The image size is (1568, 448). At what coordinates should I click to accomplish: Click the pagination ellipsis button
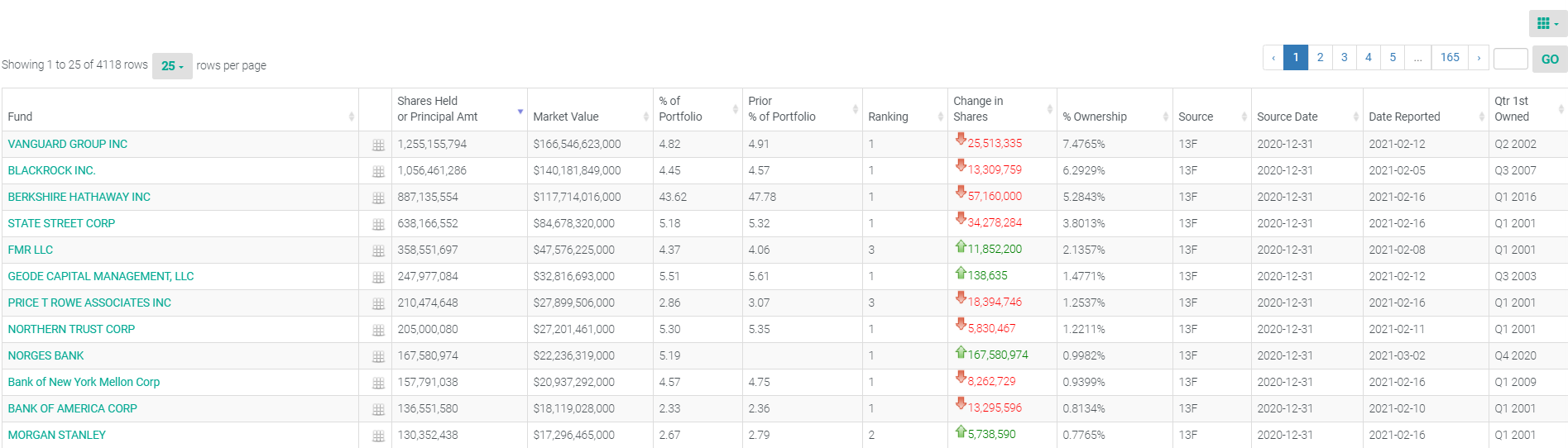pyautogui.click(x=1418, y=58)
